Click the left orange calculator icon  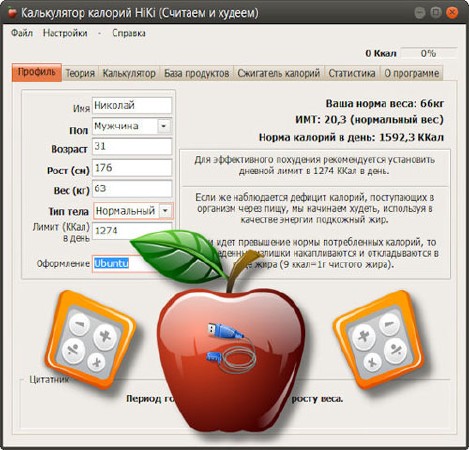[90, 339]
